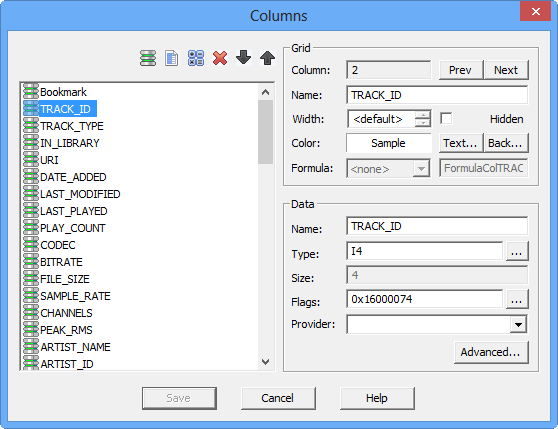The image size is (558, 429).
Task: Open the Formula dropdown arrow
Action: pyautogui.click(x=421, y=169)
